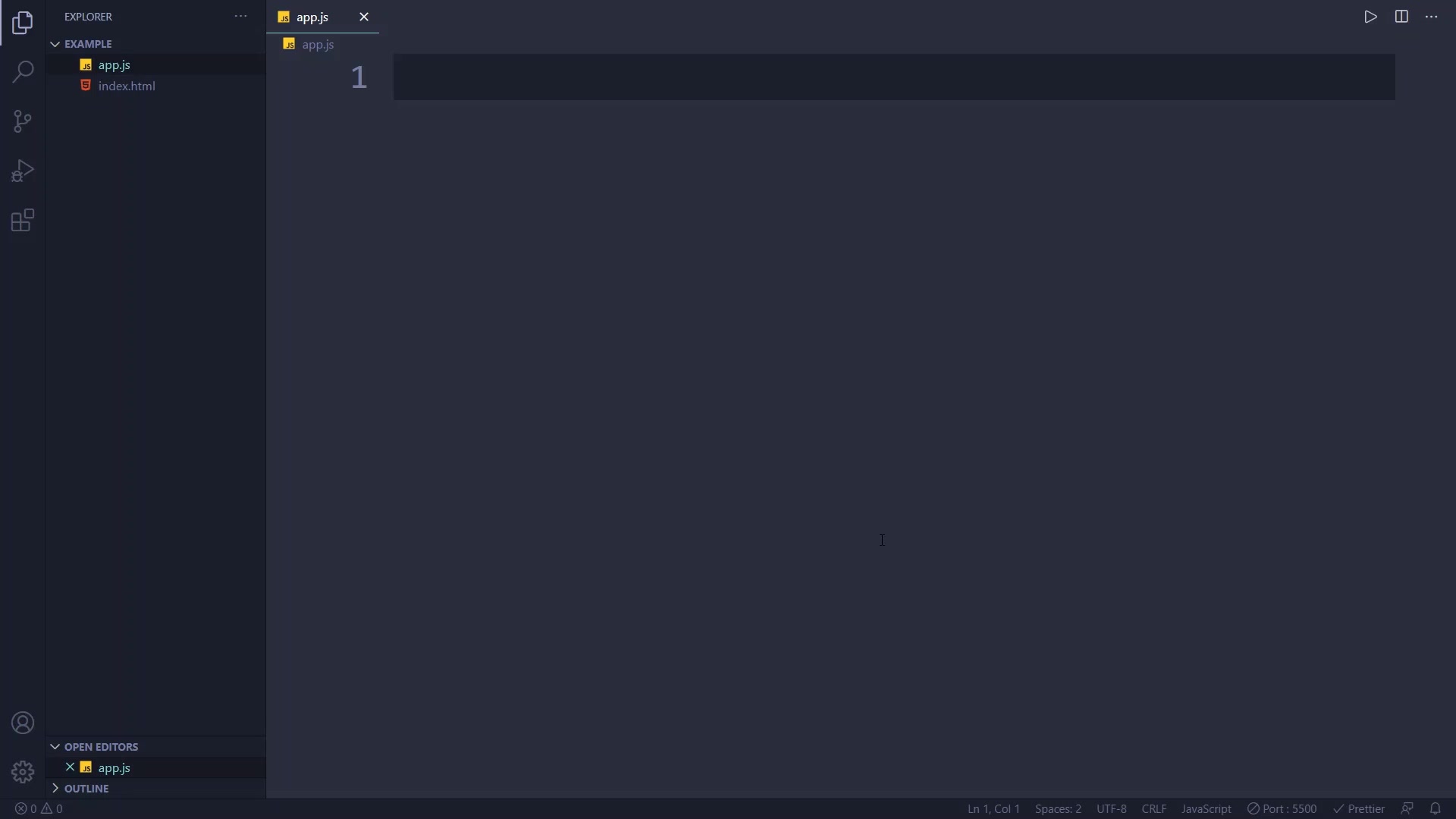Run the app.js file with the play button

(x=1370, y=16)
